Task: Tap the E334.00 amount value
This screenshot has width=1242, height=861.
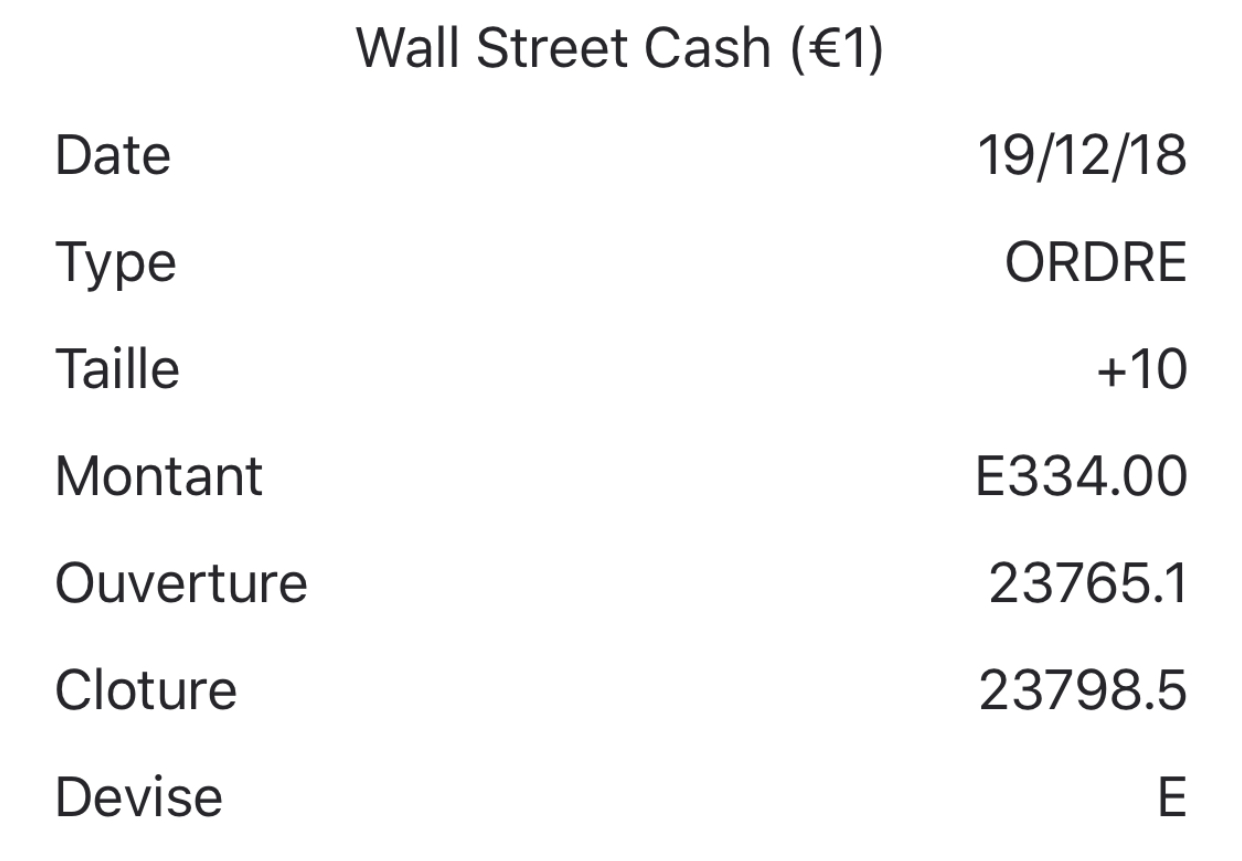Action: (1081, 476)
